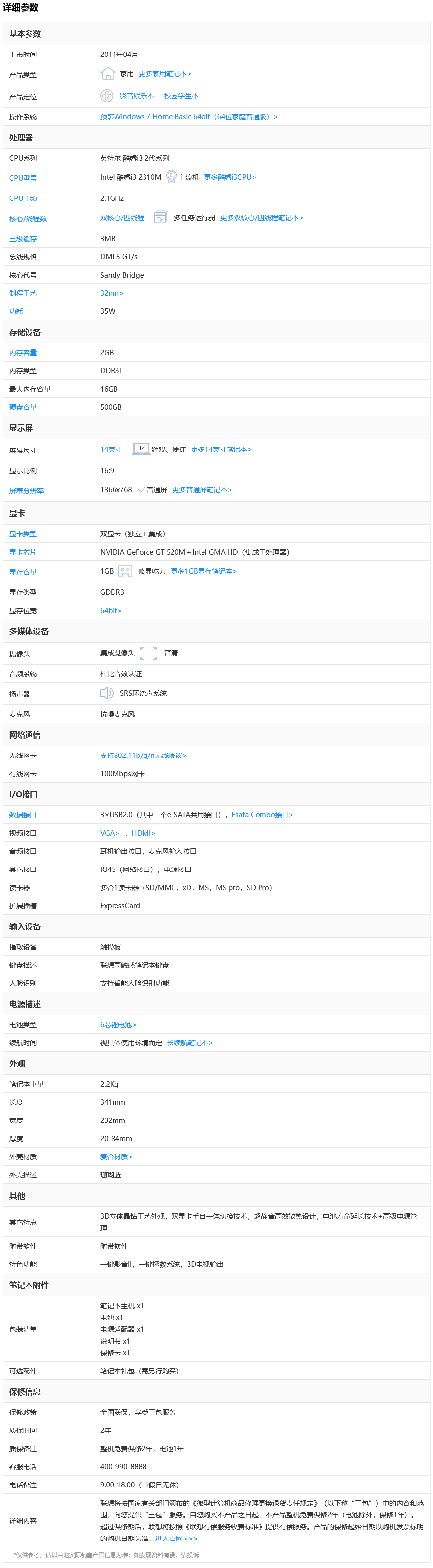Click the Sandy Bridge core codename value
The width and height of the screenshot is (433, 1568).
coord(122,275)
